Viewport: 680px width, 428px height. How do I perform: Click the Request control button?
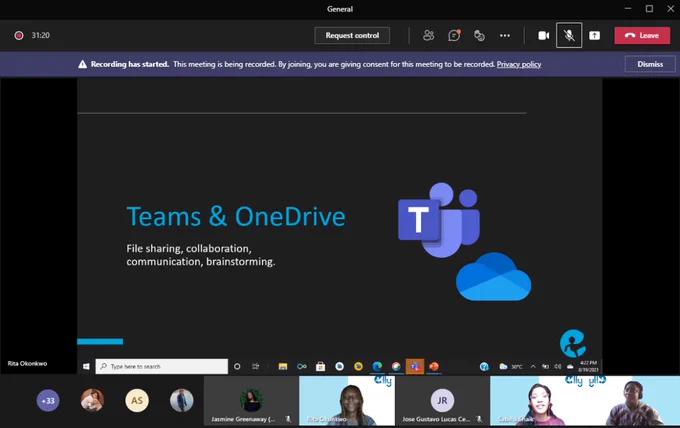(352, 36)
